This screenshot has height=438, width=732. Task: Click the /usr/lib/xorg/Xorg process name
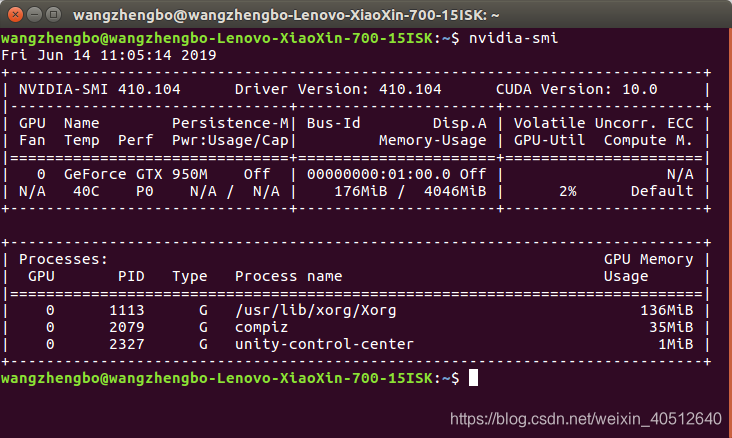pyautogui.click(x=316, y=310)
